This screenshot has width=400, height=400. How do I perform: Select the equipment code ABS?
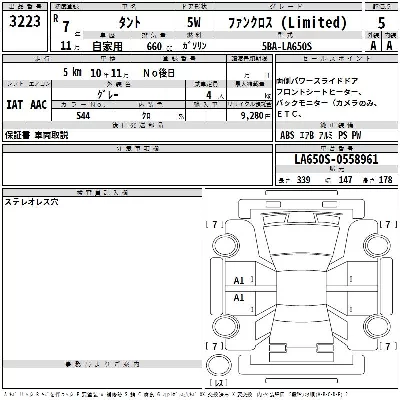pos(287,135)
